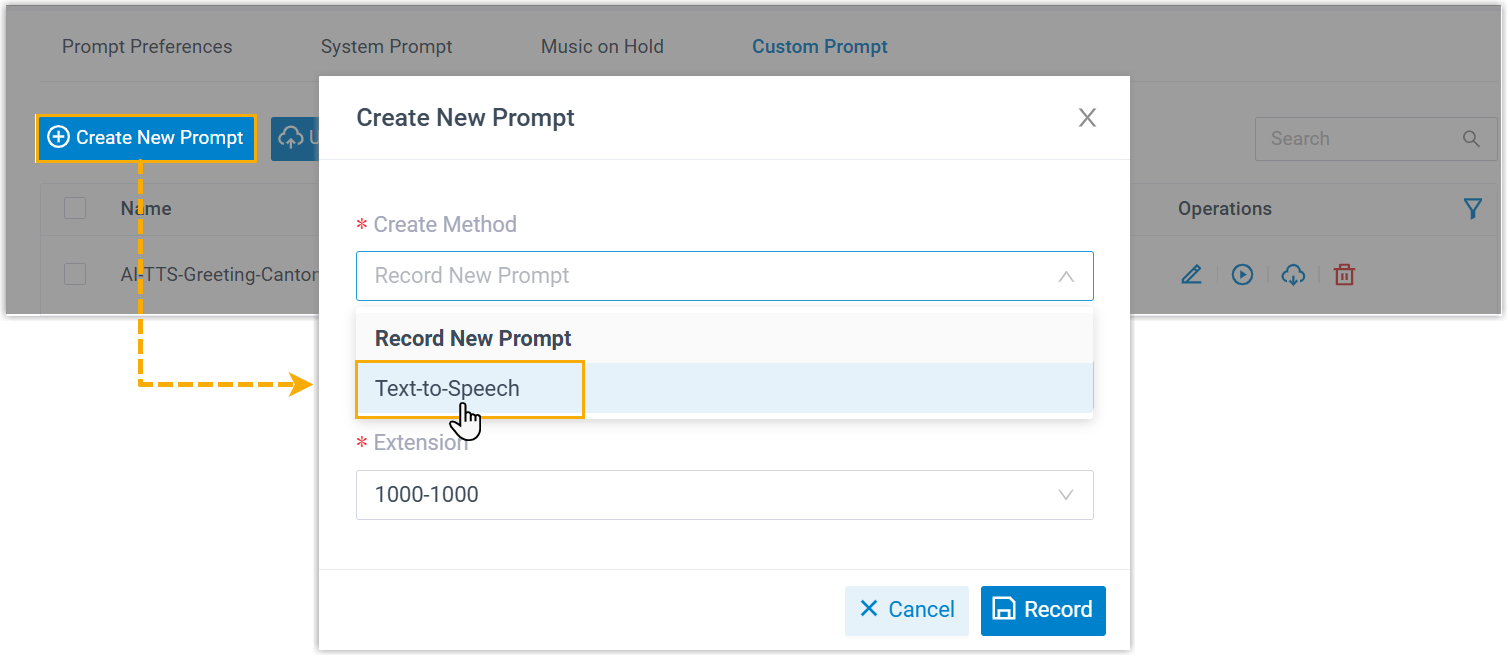Expand the Extension dropdown

tap(1066, 495)
